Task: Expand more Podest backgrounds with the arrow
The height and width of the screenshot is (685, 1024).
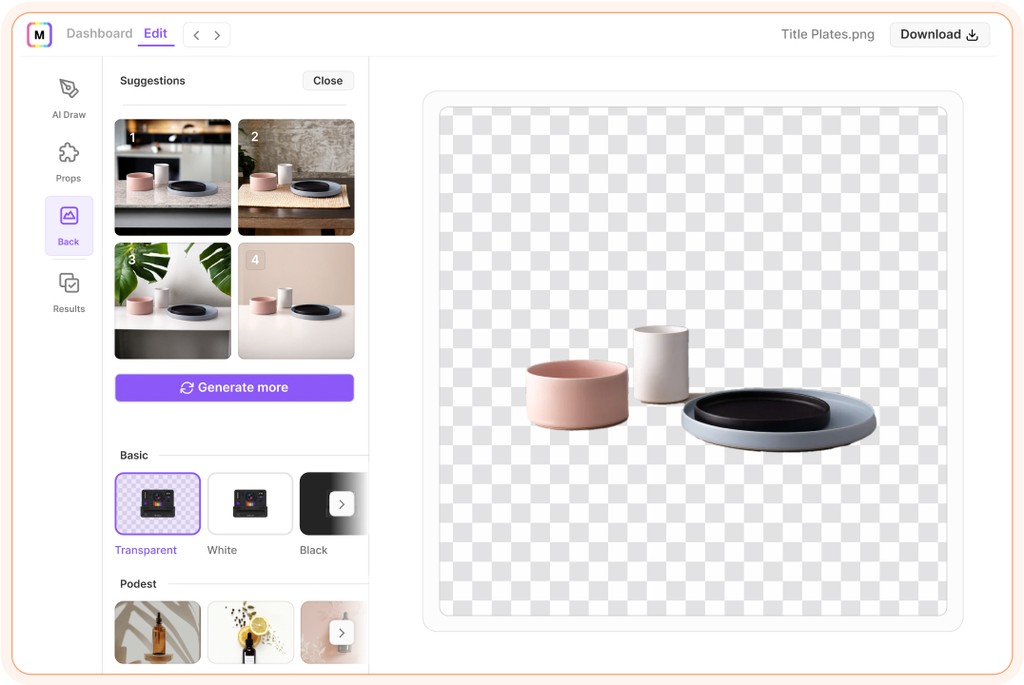Action: [342, 633]
